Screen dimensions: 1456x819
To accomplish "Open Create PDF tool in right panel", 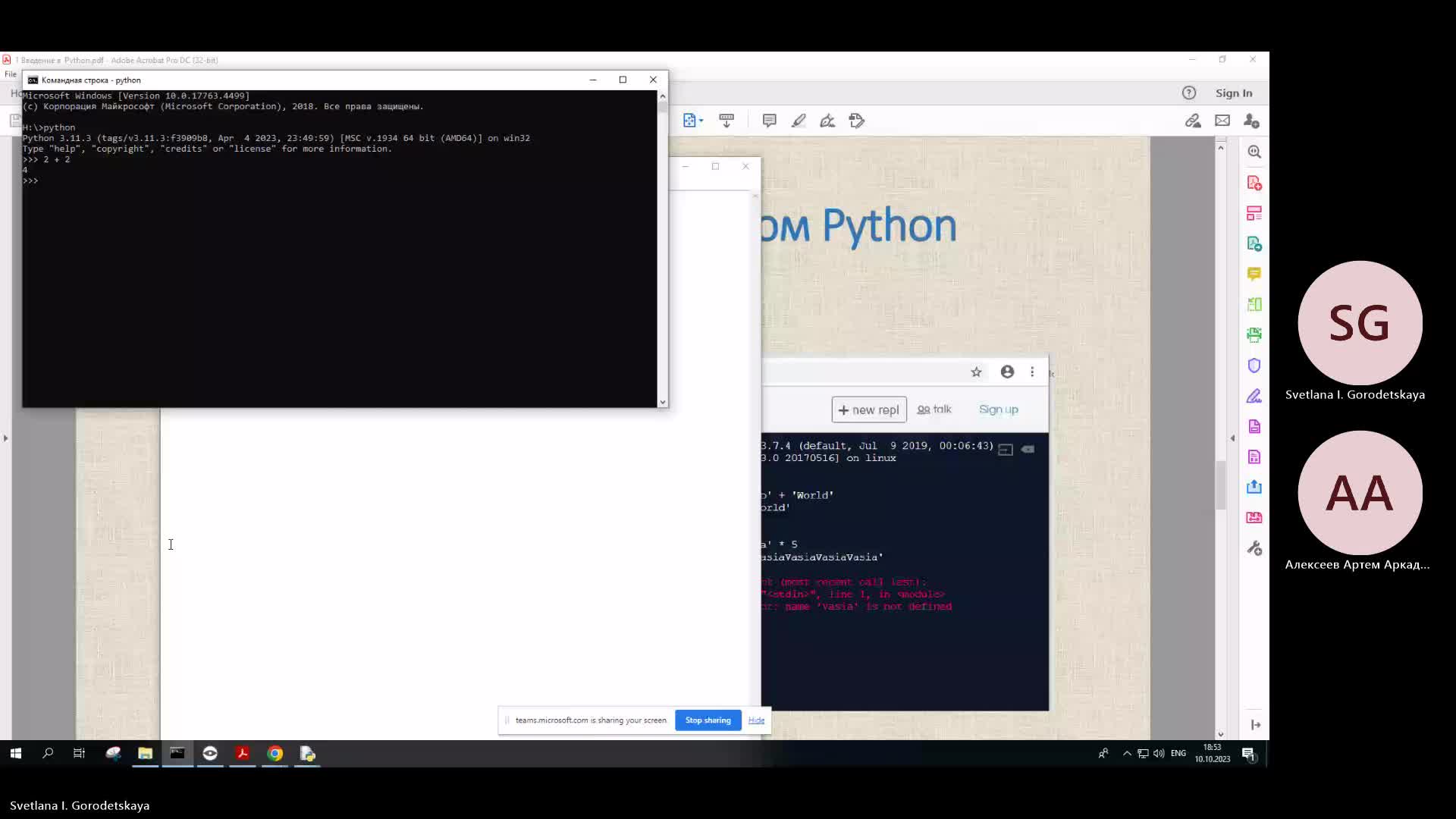I will pos(1254,183).
